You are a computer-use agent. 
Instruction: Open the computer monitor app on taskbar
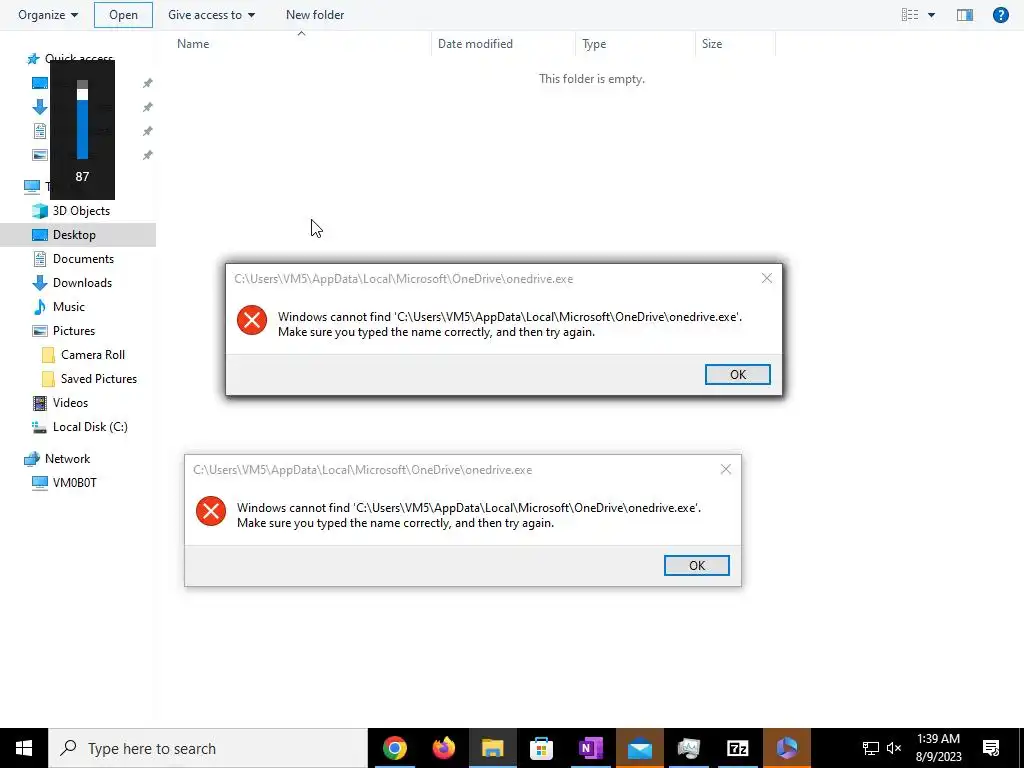click(688, 748)
